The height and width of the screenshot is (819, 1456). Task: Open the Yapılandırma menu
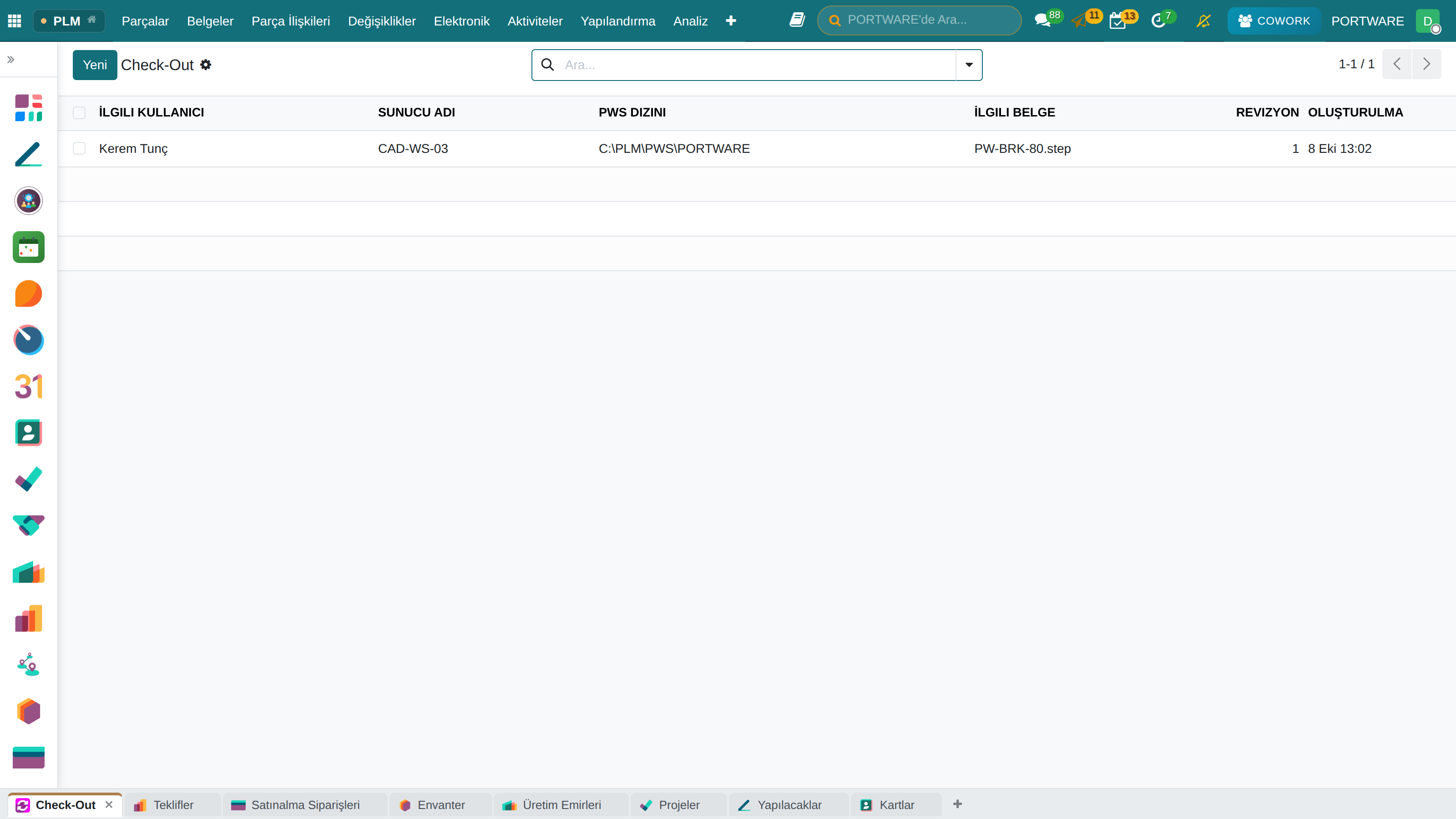tap(618, 21)
